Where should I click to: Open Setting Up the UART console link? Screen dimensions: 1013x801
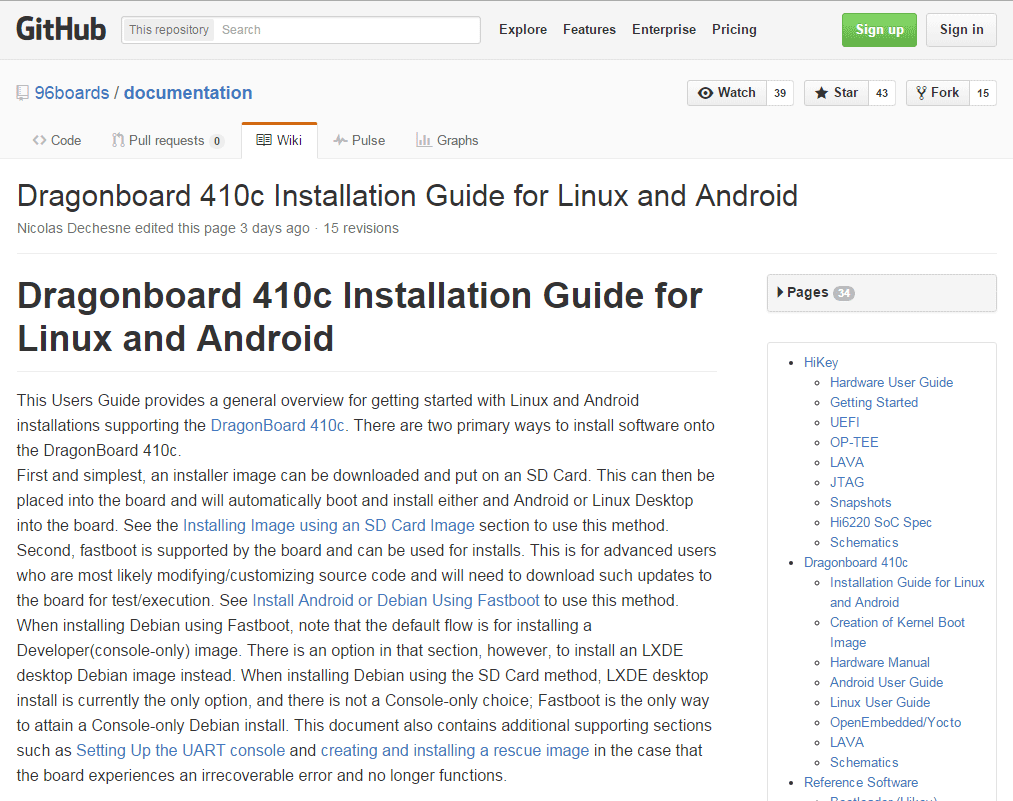(180, 751)
